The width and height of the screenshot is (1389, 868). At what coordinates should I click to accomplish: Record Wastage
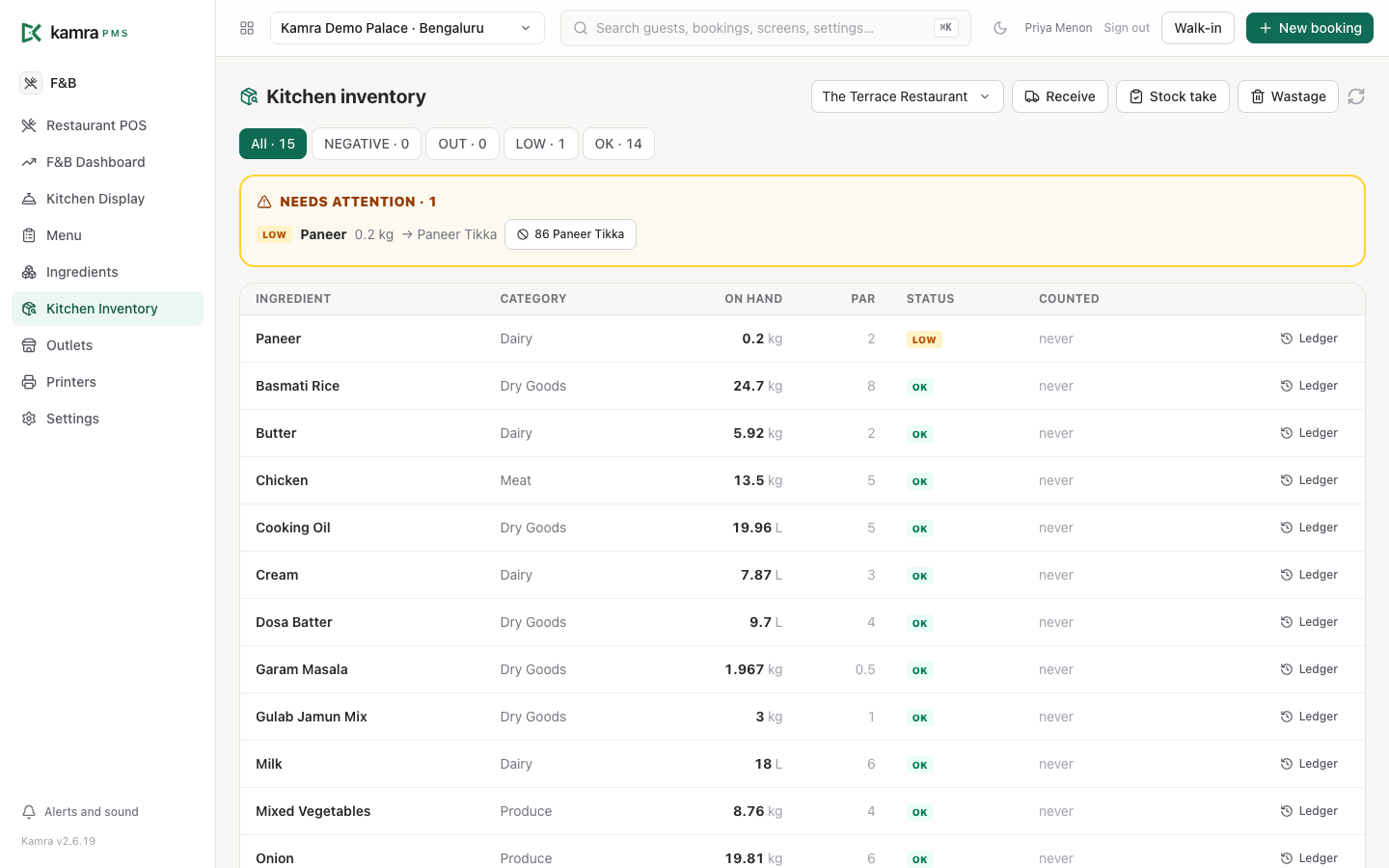pos(1288,96)
